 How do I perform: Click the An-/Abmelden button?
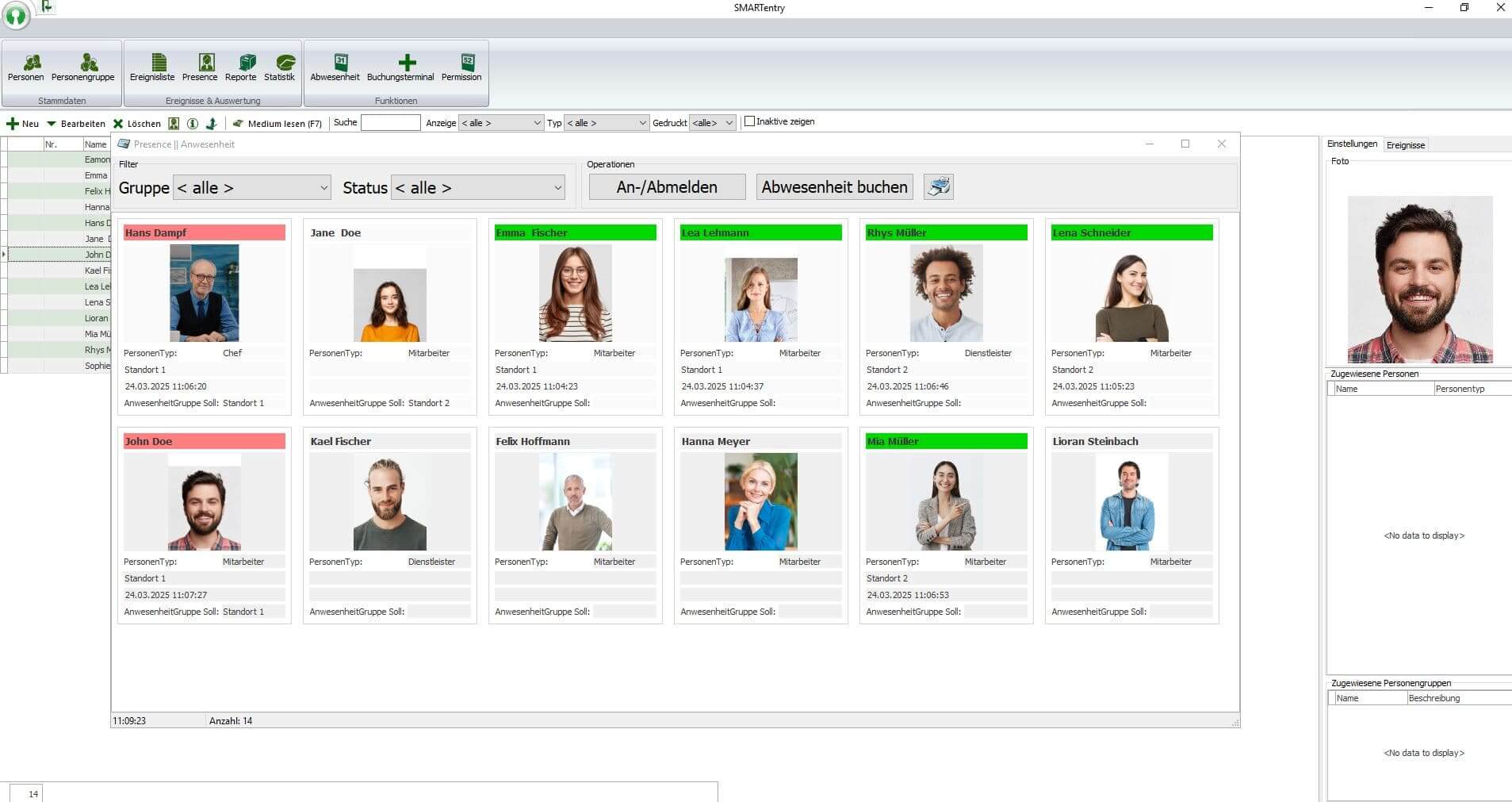coord(666,186)
